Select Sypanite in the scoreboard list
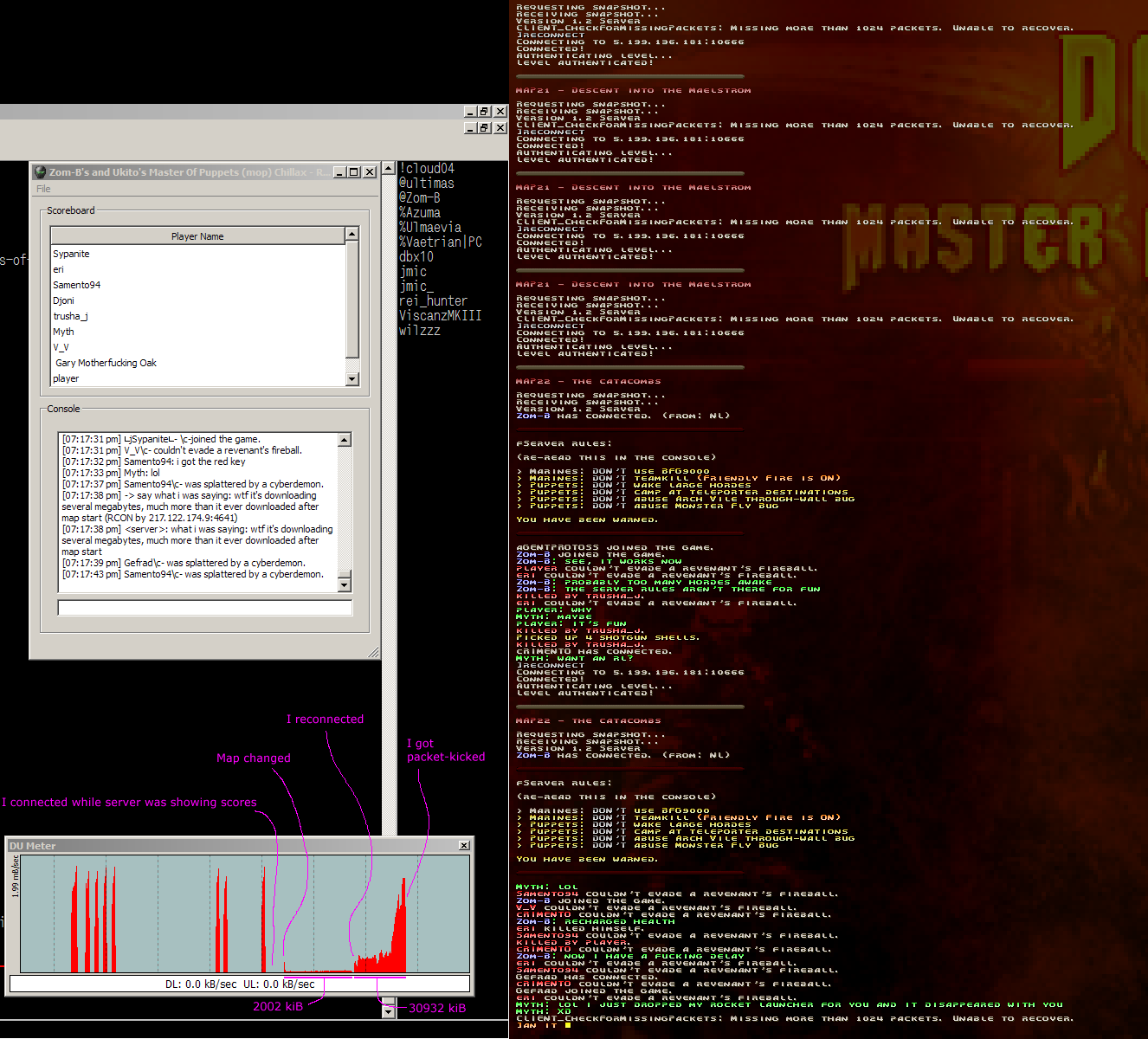 (x=71, y=255)
